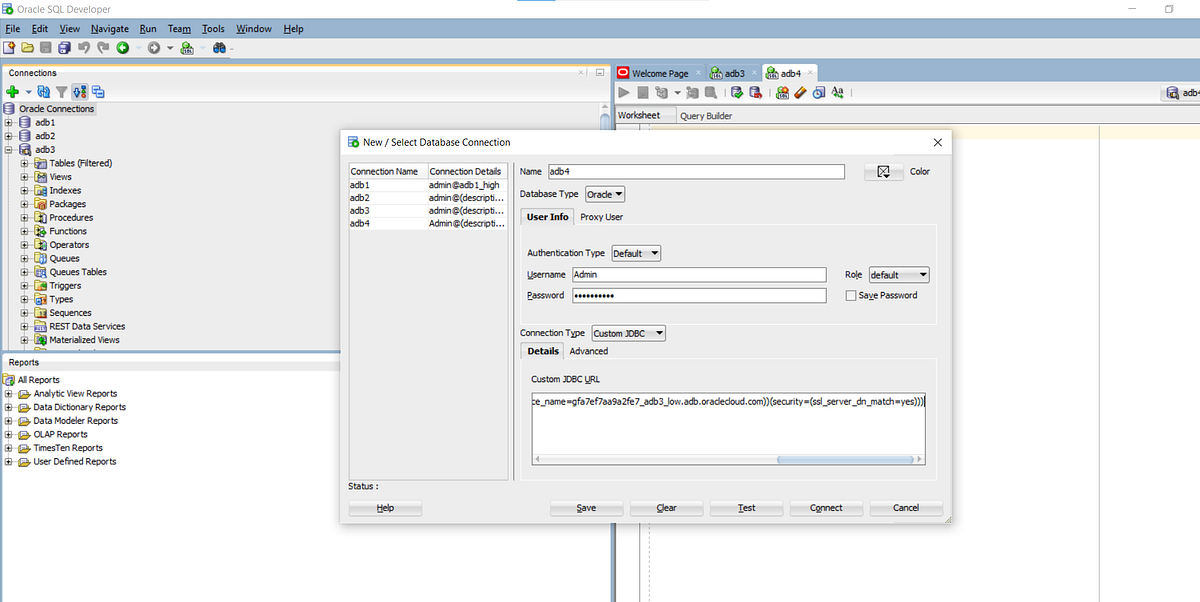Rollback changes using the worksheet toolbar icon
1200x602 pixels.
(757, 92)
